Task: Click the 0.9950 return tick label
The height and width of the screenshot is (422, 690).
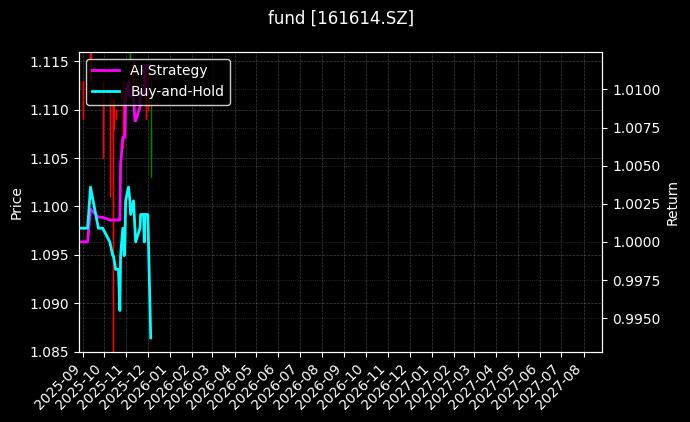Action: pyautogui.click(x=636, y=319)
